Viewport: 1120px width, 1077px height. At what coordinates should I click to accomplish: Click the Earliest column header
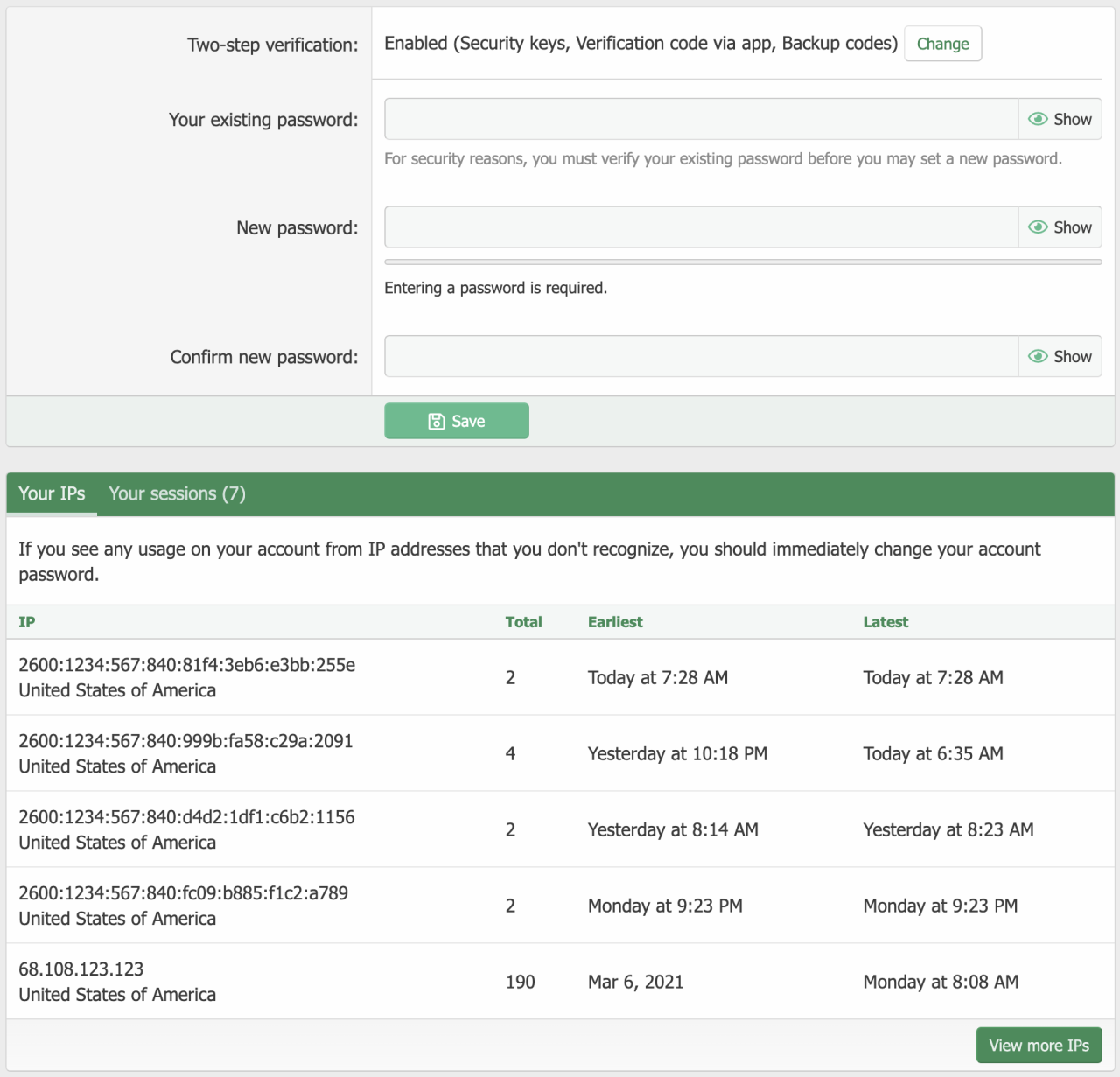[615, 622]
